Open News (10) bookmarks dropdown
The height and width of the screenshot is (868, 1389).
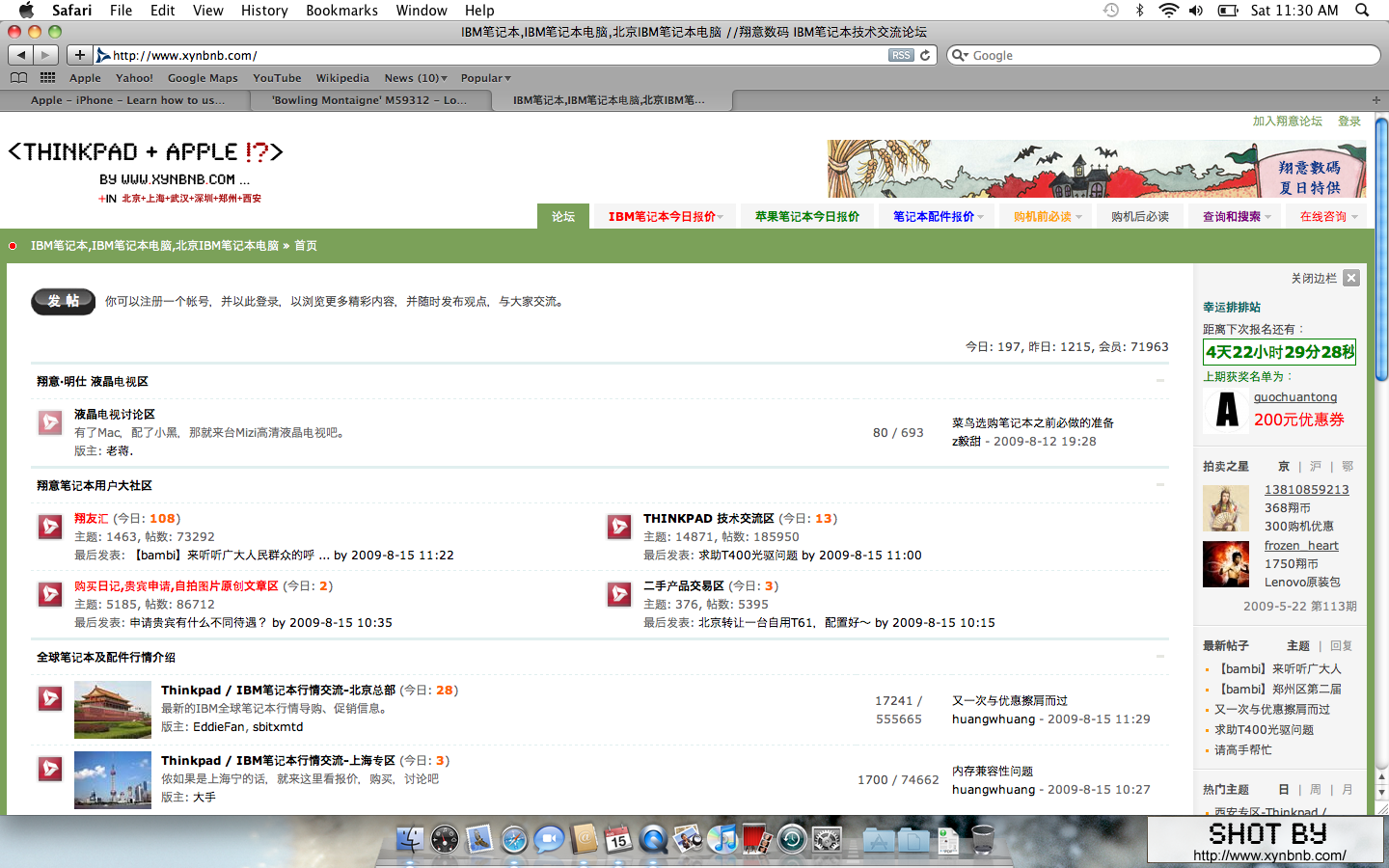coord(416,78)
